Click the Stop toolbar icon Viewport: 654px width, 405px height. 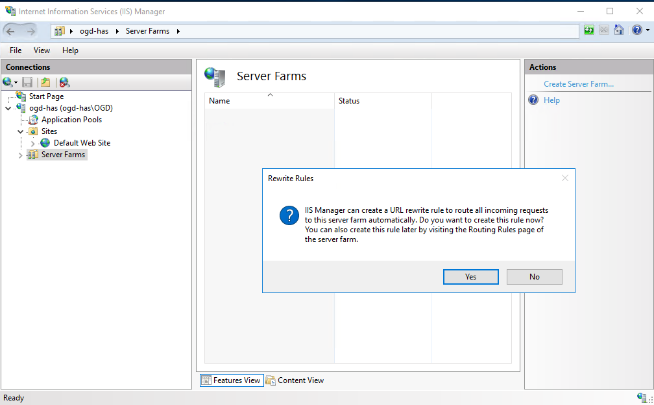click(x=604, y=30)
